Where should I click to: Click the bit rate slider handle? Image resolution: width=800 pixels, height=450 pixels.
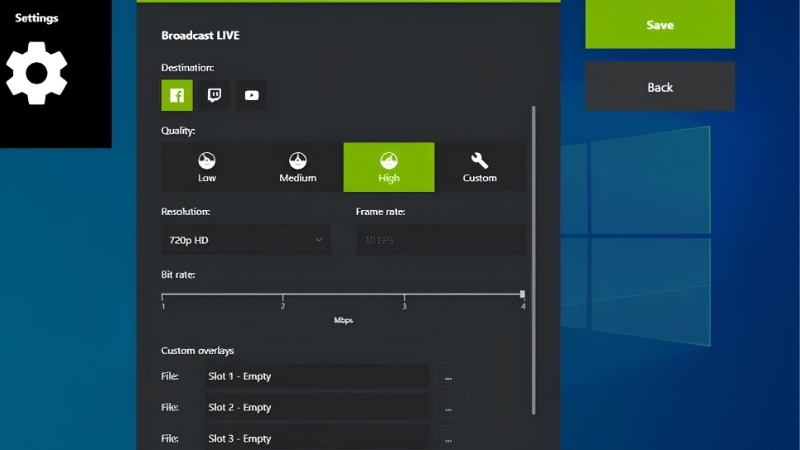tap(522, 294)
